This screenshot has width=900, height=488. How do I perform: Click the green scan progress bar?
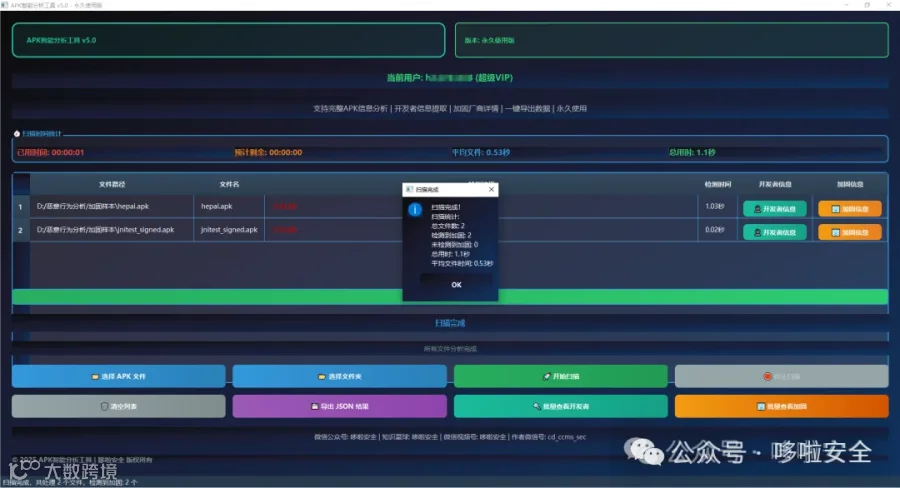tap(450, 297)
